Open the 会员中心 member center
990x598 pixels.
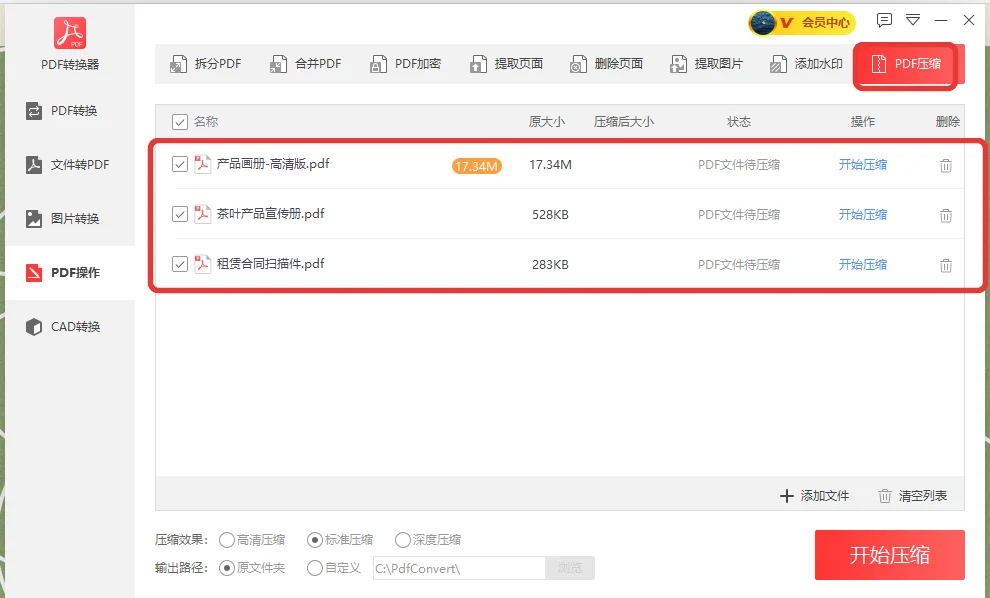[x=802, y=23]
